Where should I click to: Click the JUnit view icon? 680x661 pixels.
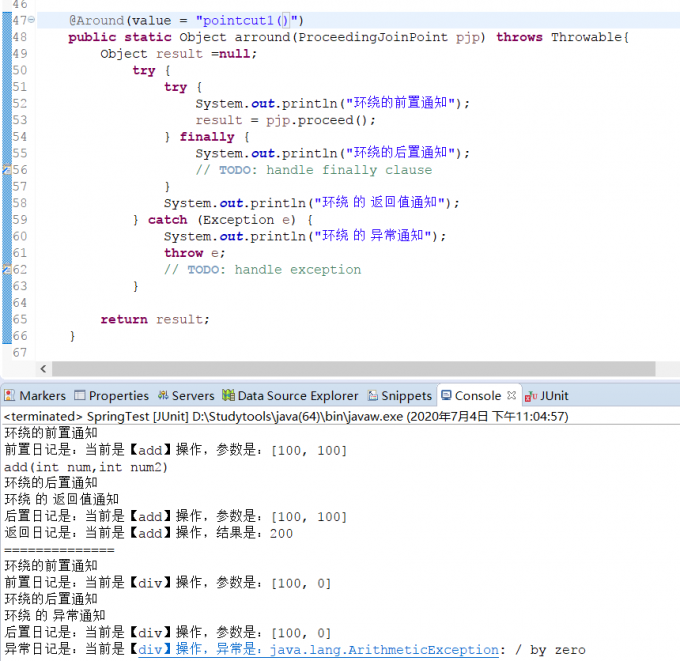531,396
